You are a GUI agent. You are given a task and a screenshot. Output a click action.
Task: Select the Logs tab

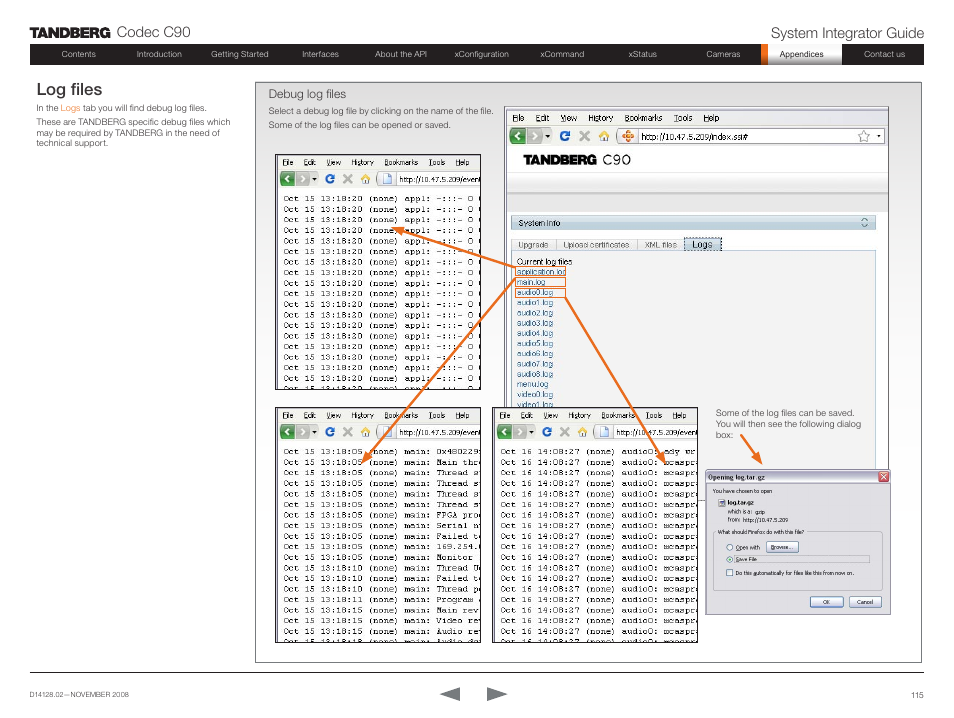click(702, 245)
